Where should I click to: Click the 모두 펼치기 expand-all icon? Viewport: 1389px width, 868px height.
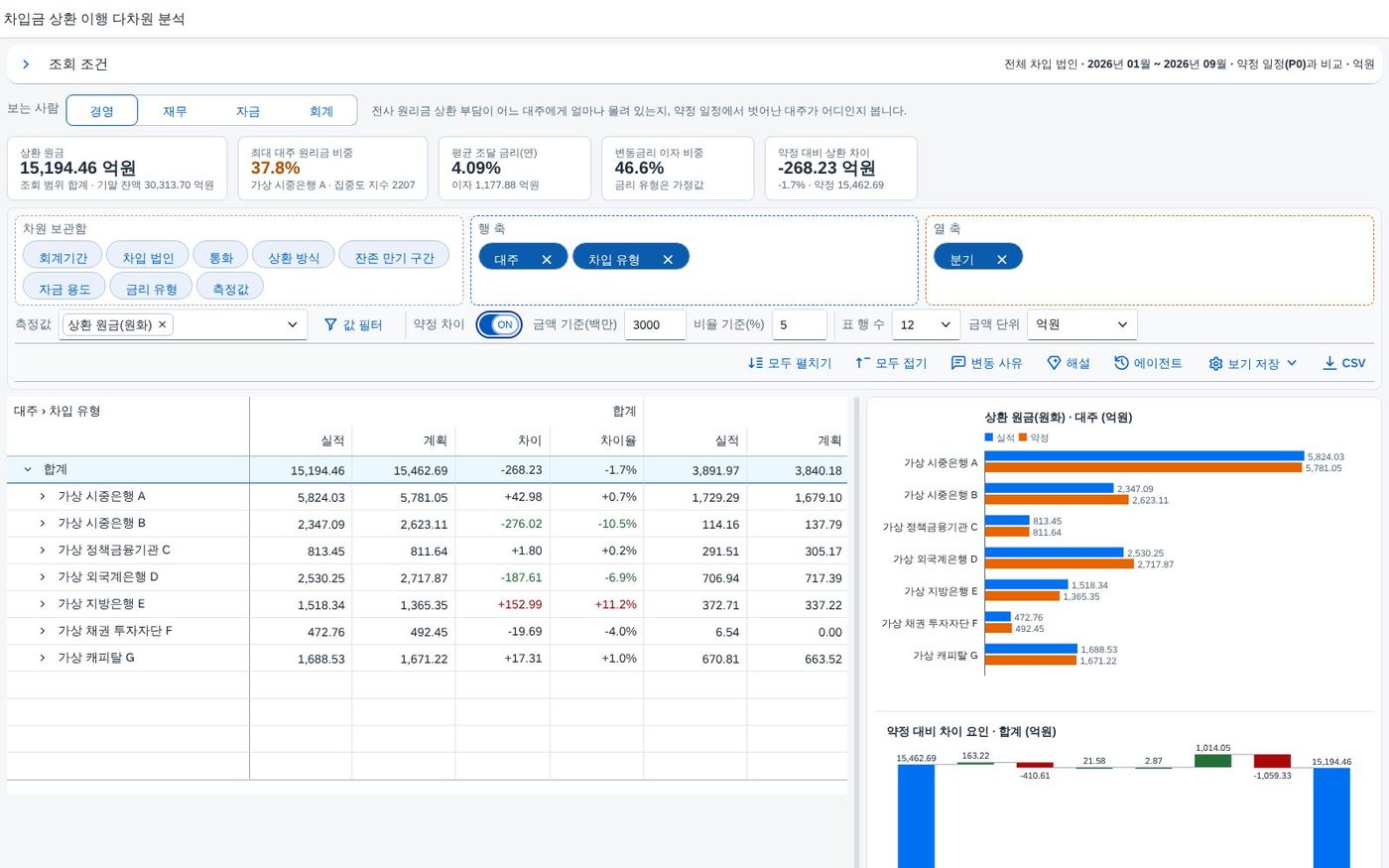(x=756, y=363)
